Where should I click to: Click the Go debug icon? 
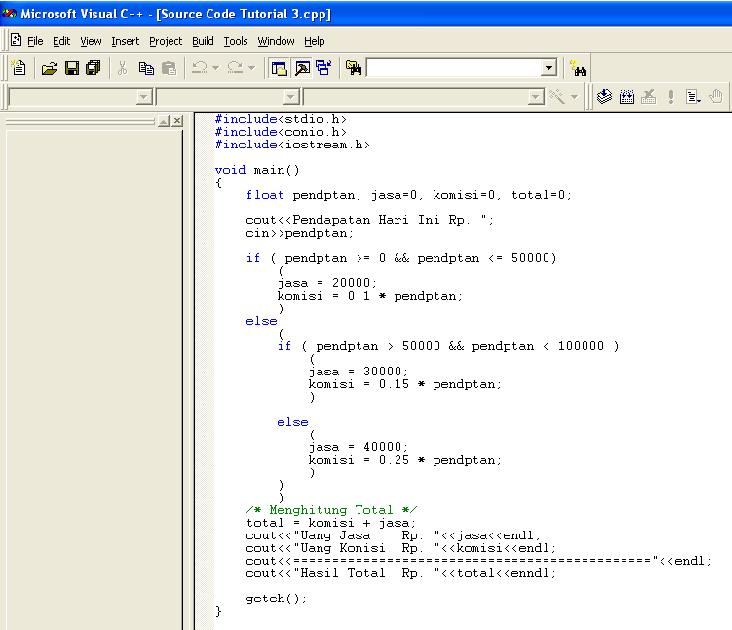pyautogui.click(x=693, y=97)
